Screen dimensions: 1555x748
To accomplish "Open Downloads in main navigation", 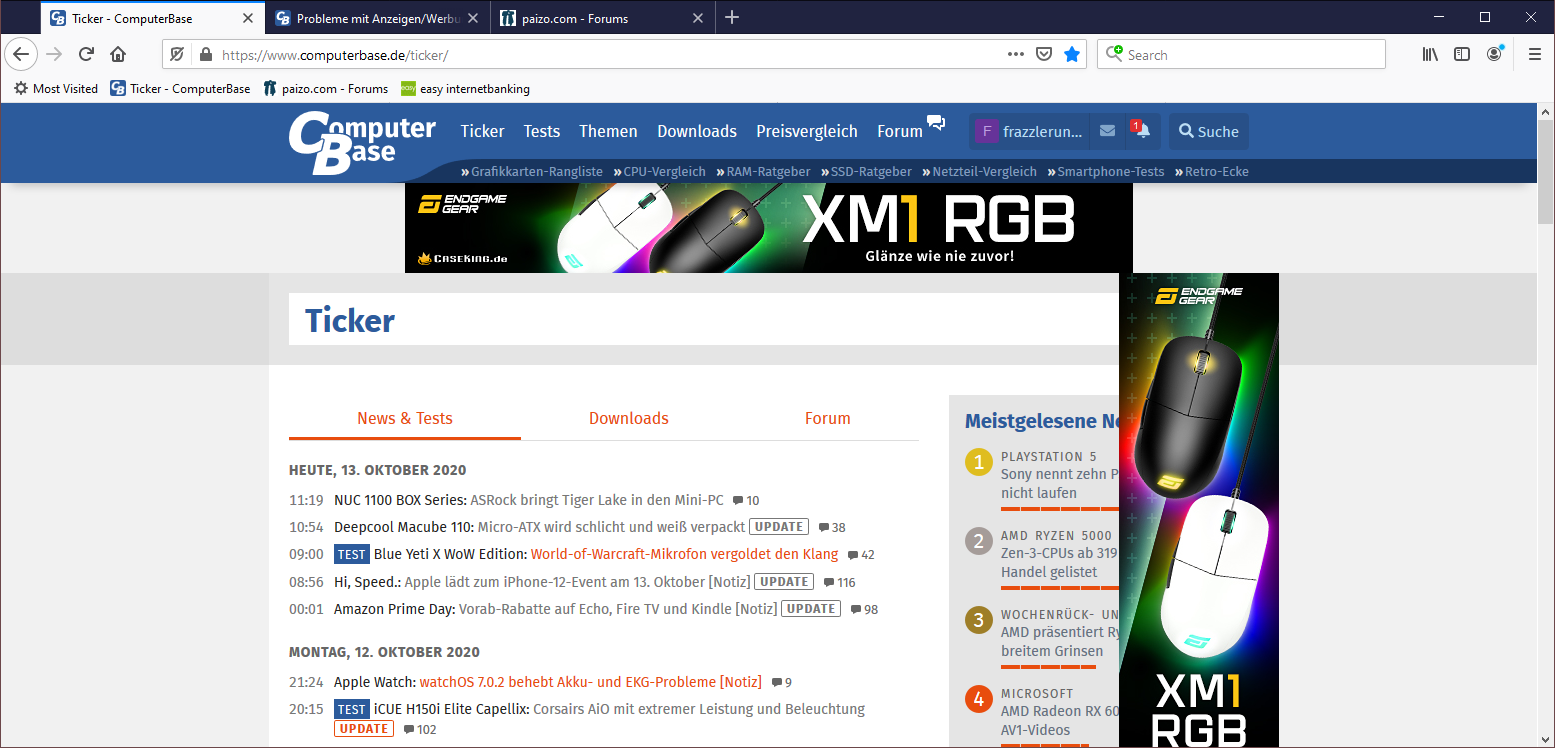I will [697, 131].
